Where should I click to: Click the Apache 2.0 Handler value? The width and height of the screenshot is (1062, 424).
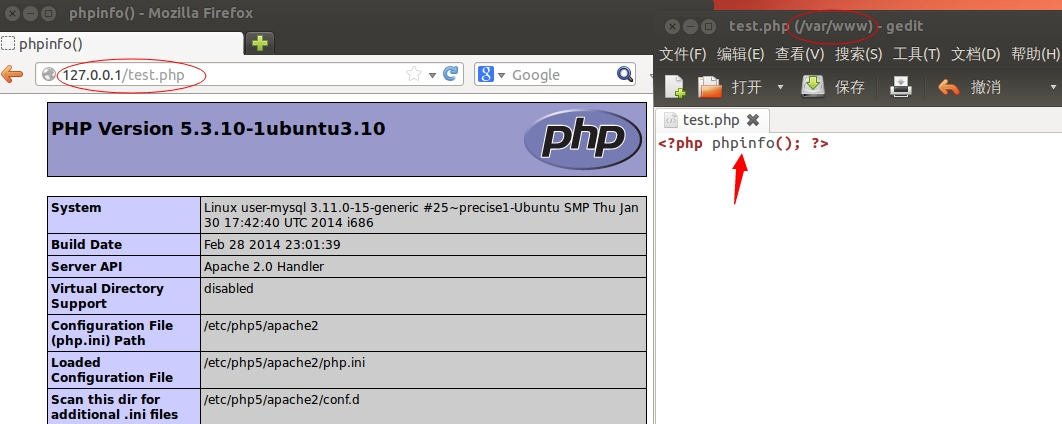tap(263, 267)
